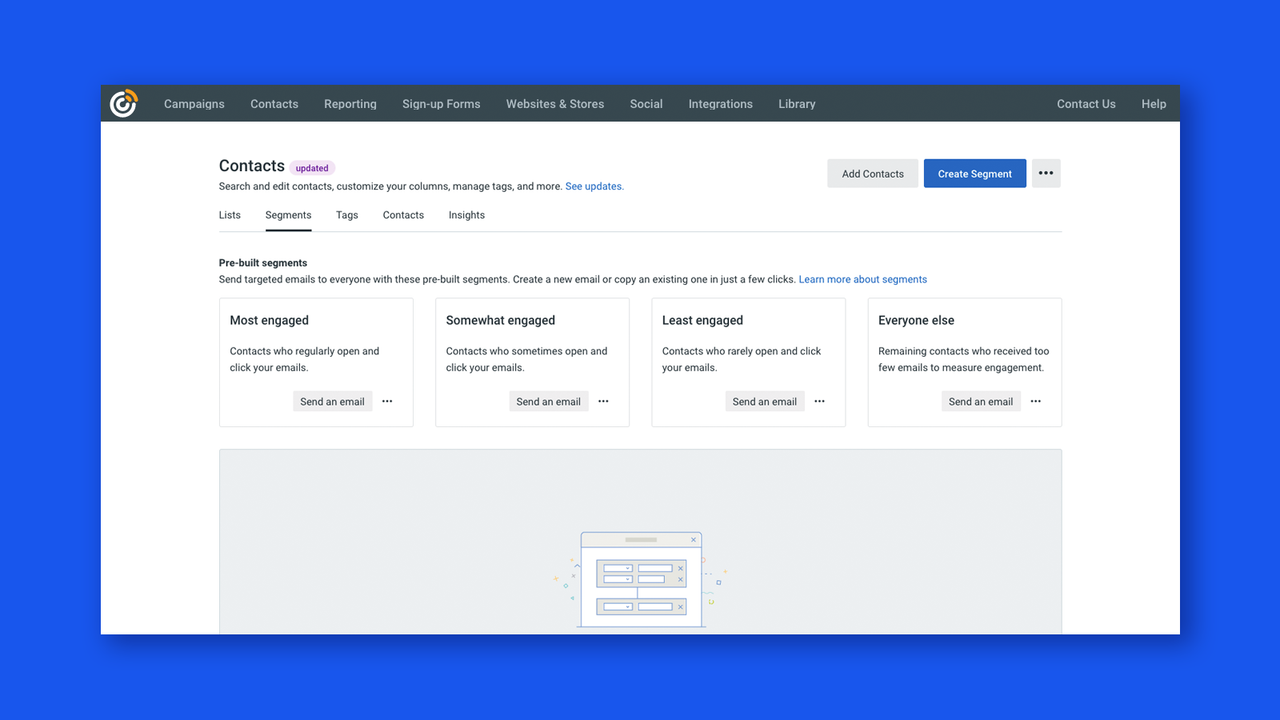Click the Constant Contact logo icon
Viewport: 1280px width, 720px height.
click(x=124, y=103)
